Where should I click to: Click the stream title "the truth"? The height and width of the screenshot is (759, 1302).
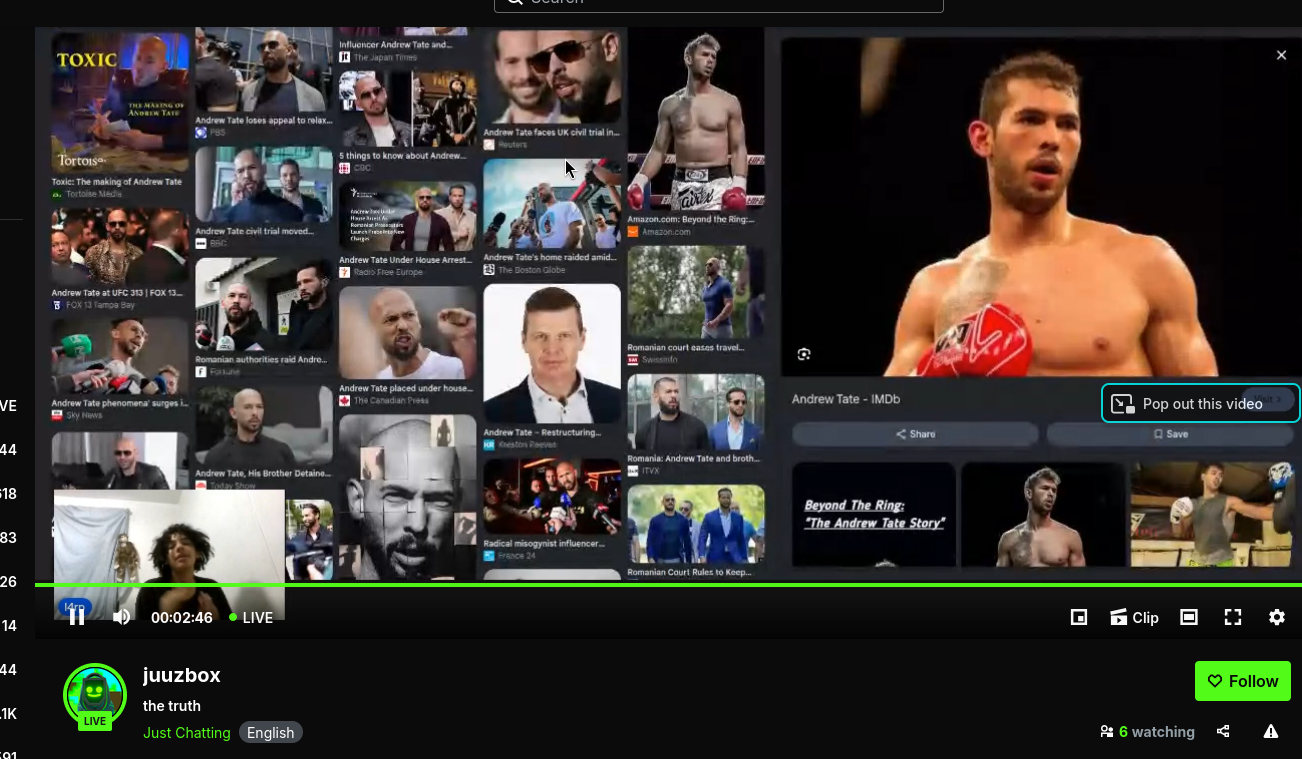172,705
